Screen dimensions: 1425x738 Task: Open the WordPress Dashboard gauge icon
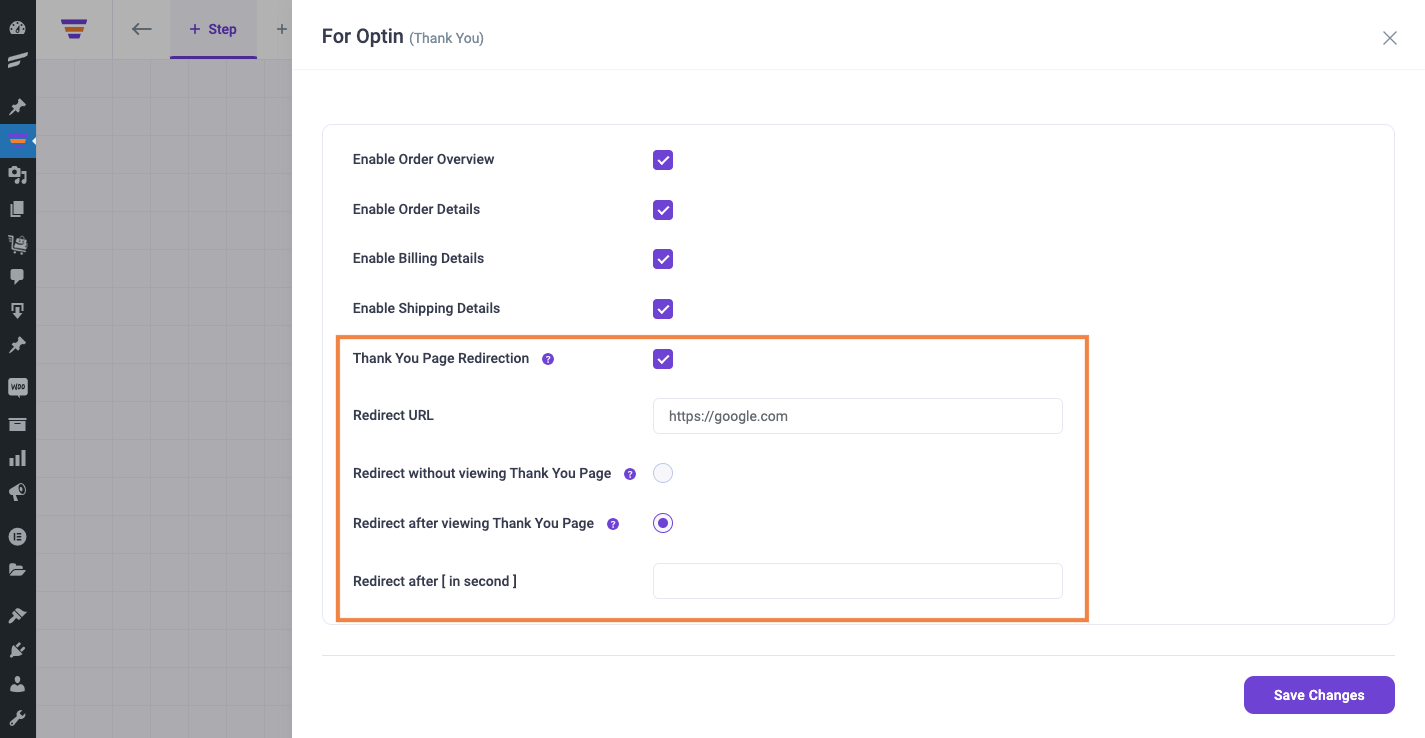coord(17,27)
